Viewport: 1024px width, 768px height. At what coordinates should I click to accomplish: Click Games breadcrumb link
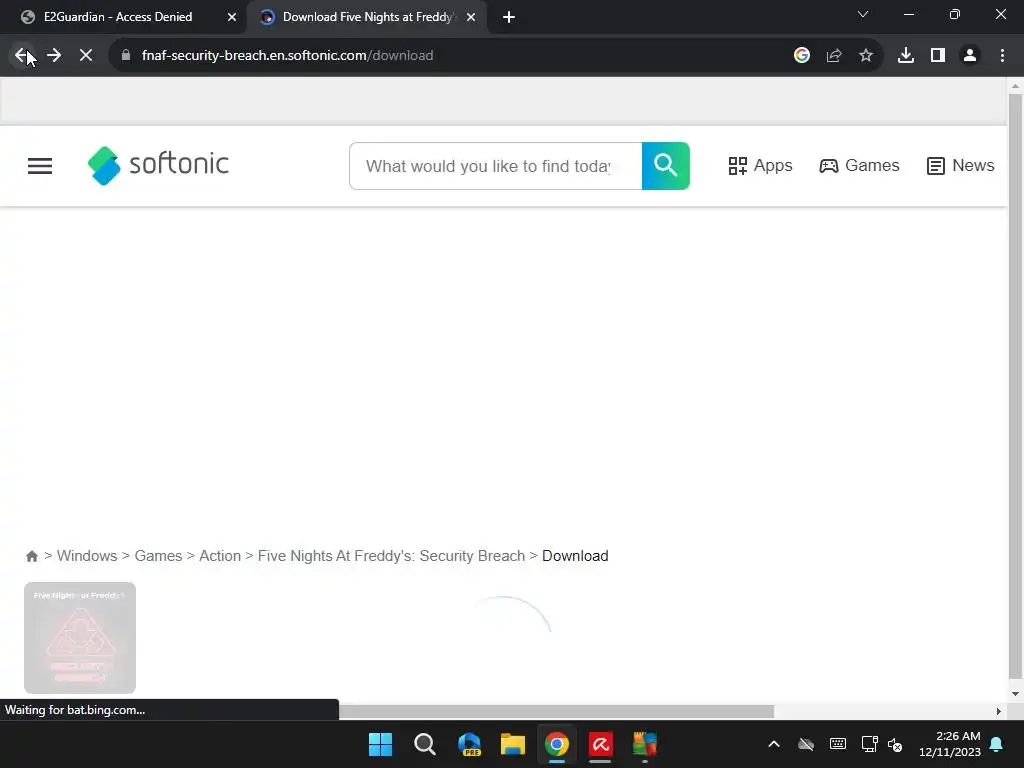(x=158, y=556)
